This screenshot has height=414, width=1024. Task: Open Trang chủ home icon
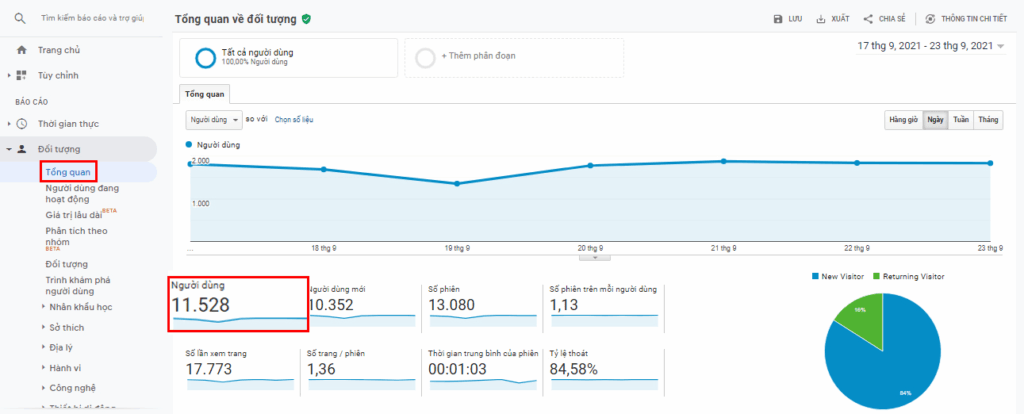(22, 49)
